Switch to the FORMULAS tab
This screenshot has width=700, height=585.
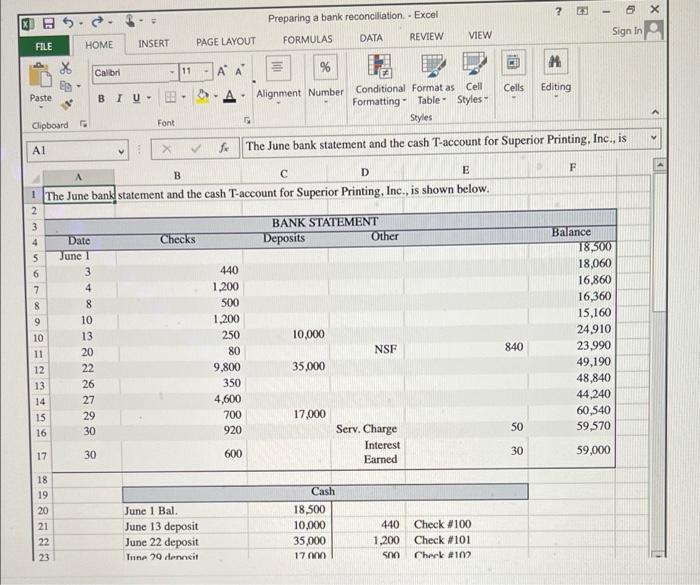308,40
